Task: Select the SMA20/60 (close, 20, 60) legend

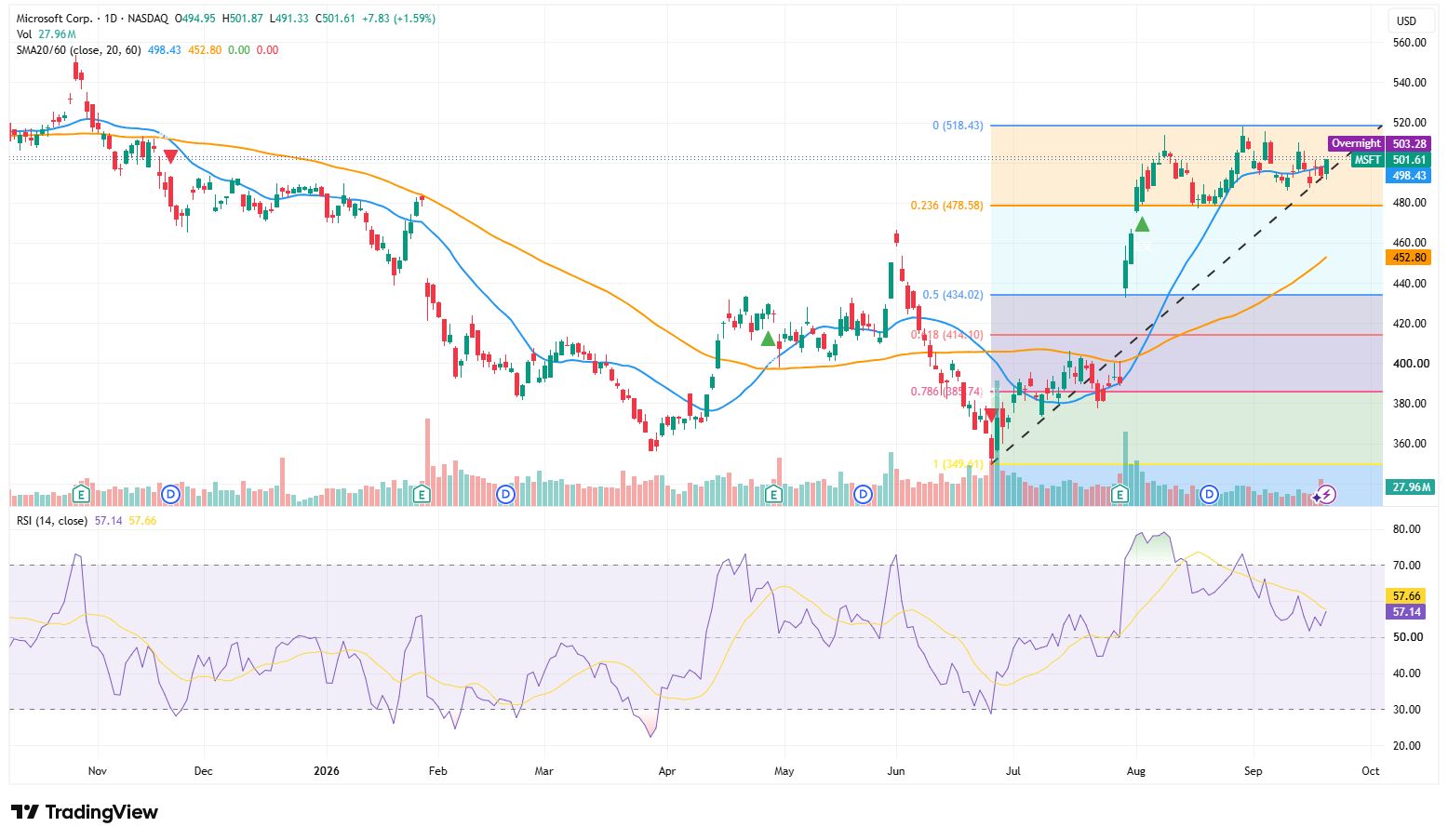Action: pos(79,50)
